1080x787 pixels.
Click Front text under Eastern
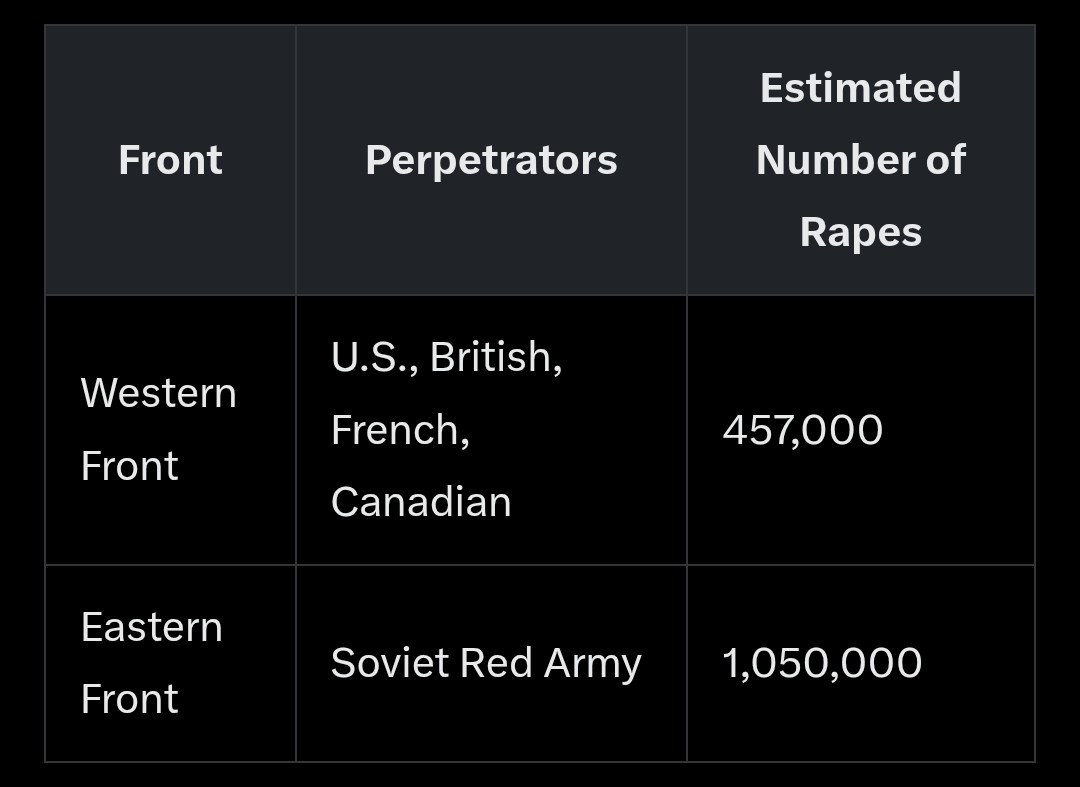click(129, 699)
